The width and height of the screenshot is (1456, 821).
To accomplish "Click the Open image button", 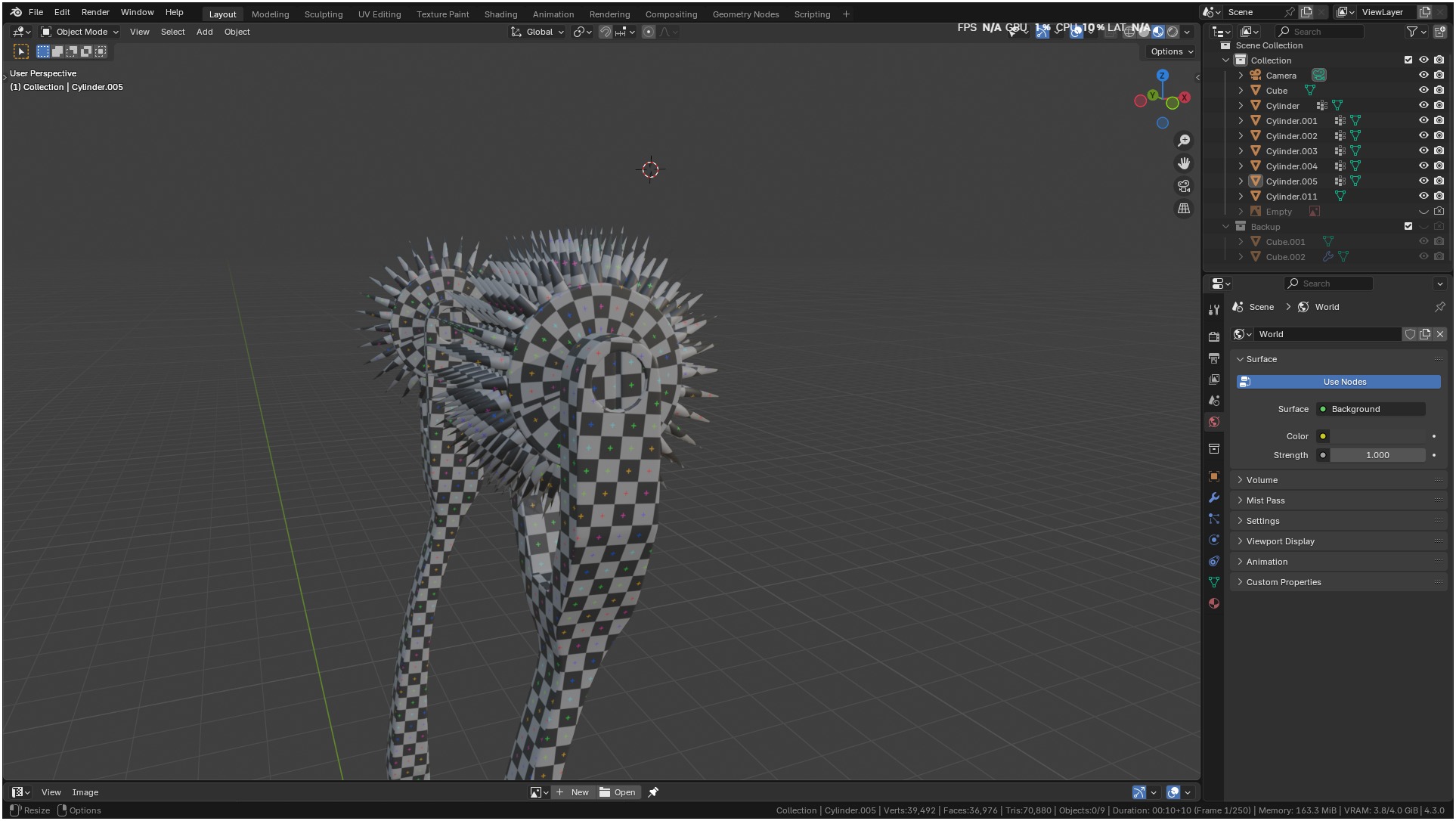I will pos(618,792).
